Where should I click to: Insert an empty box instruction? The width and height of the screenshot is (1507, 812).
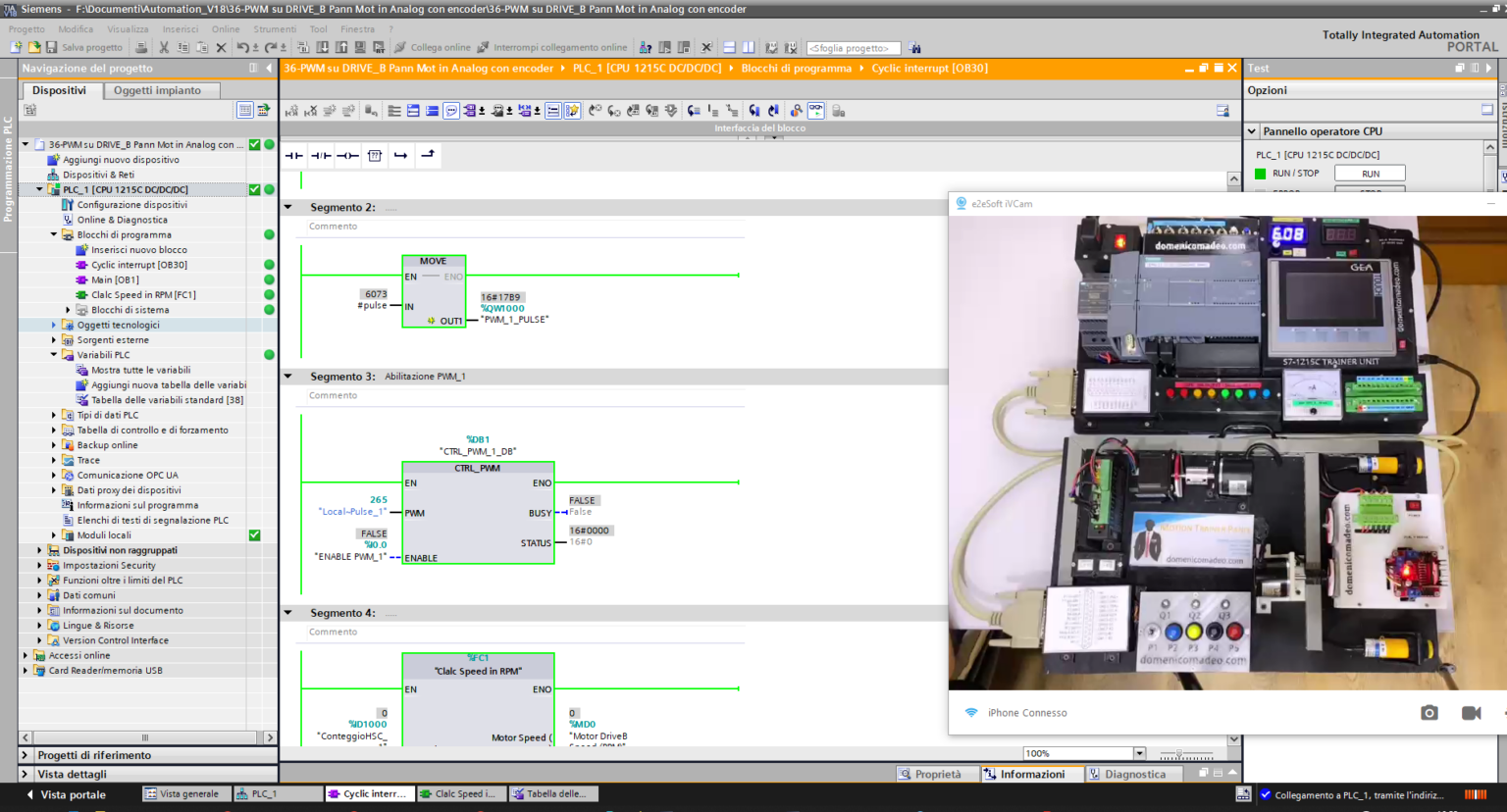375,155
